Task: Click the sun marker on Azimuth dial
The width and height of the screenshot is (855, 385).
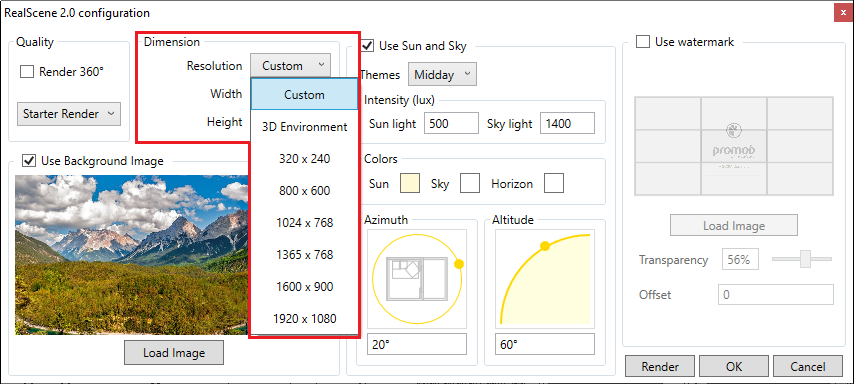Action: (459, 264)
